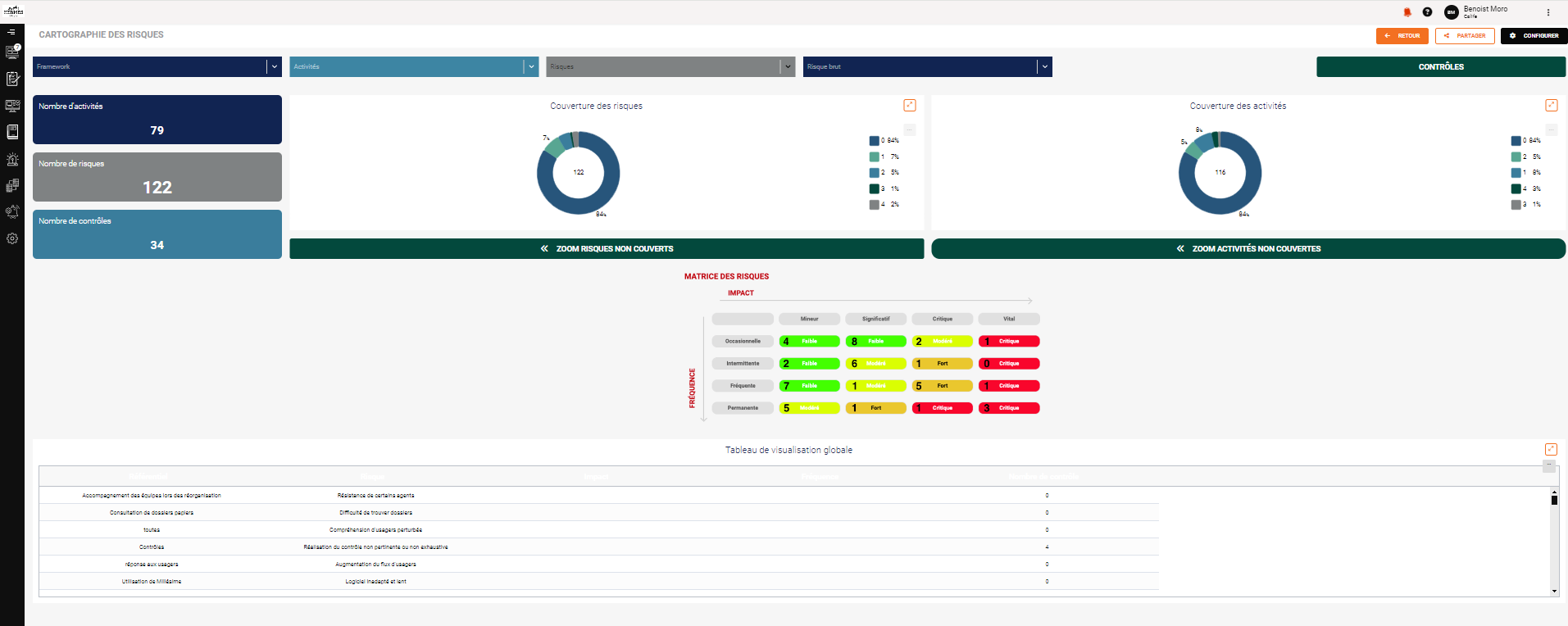The image size is (1568, 626).
Task: Open the gear-and-bell alerts sidebar icon
Action: 12,211
